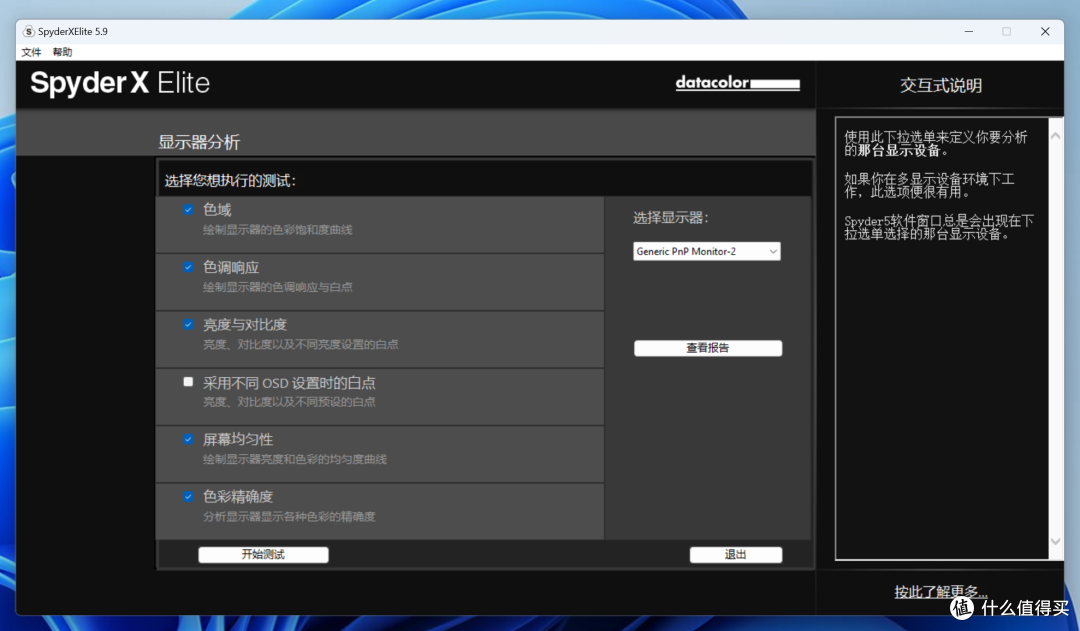Click the 查看报告 button
The height and width of the screenshot is (631, 1080).
pos(708,348)
